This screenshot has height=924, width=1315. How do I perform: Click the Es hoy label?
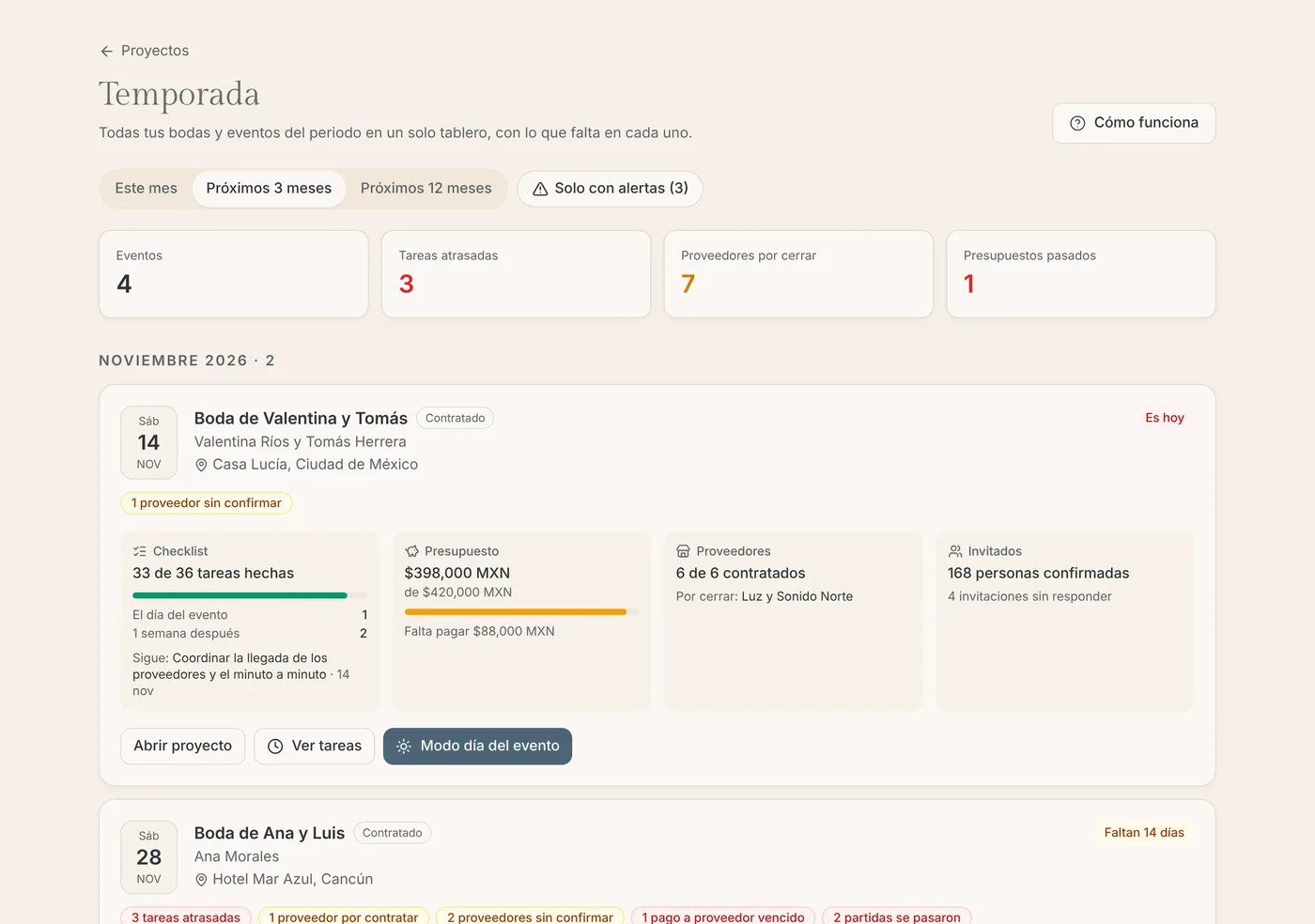tap(1165, 418)
